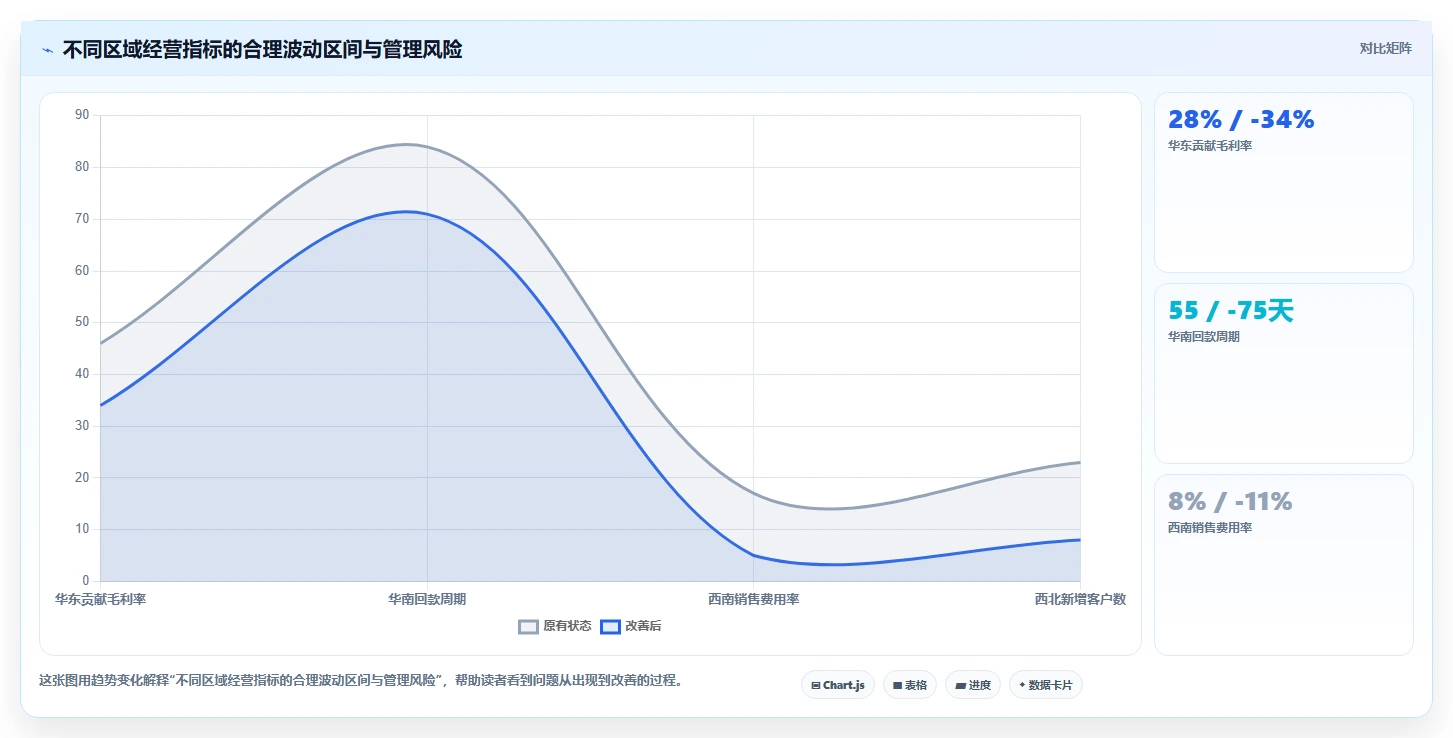Image resolution: width=1453 pixels, height=738 pixels.
Task: Toggle the 改善后 legend swatch
Action: click(x=610, y=627)
